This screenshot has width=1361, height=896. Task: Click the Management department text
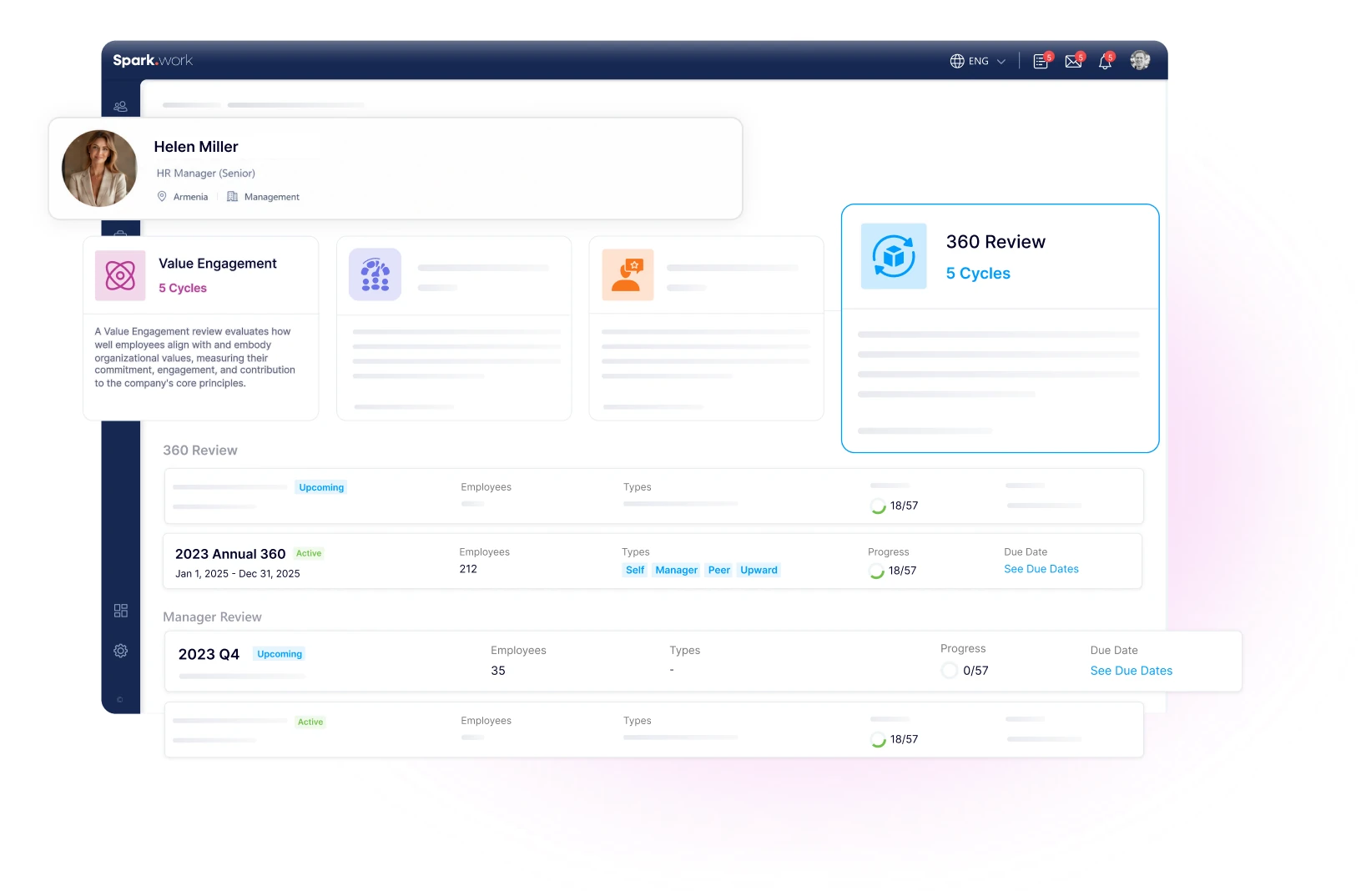272,197
